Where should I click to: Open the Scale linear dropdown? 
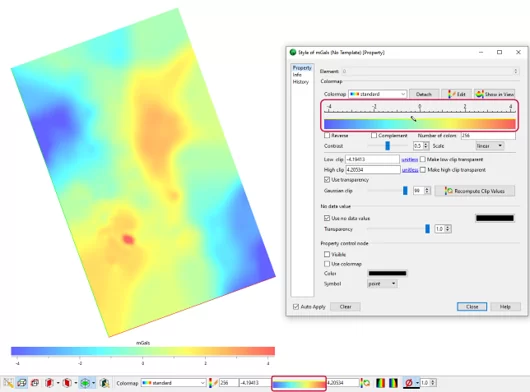pyautogui.click(x=490, y=146)
